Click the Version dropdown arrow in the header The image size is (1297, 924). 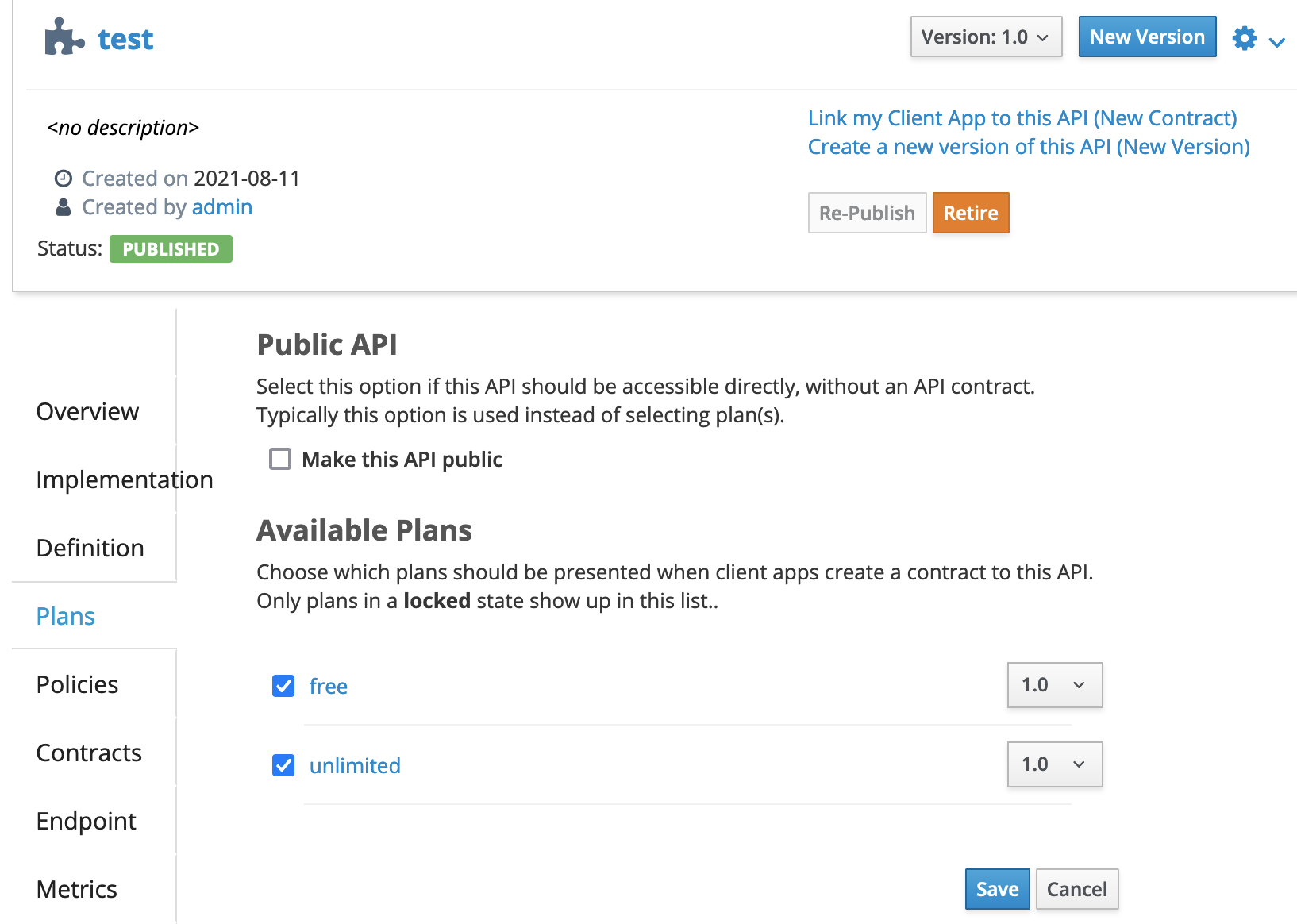click(x=1044, y=37)
